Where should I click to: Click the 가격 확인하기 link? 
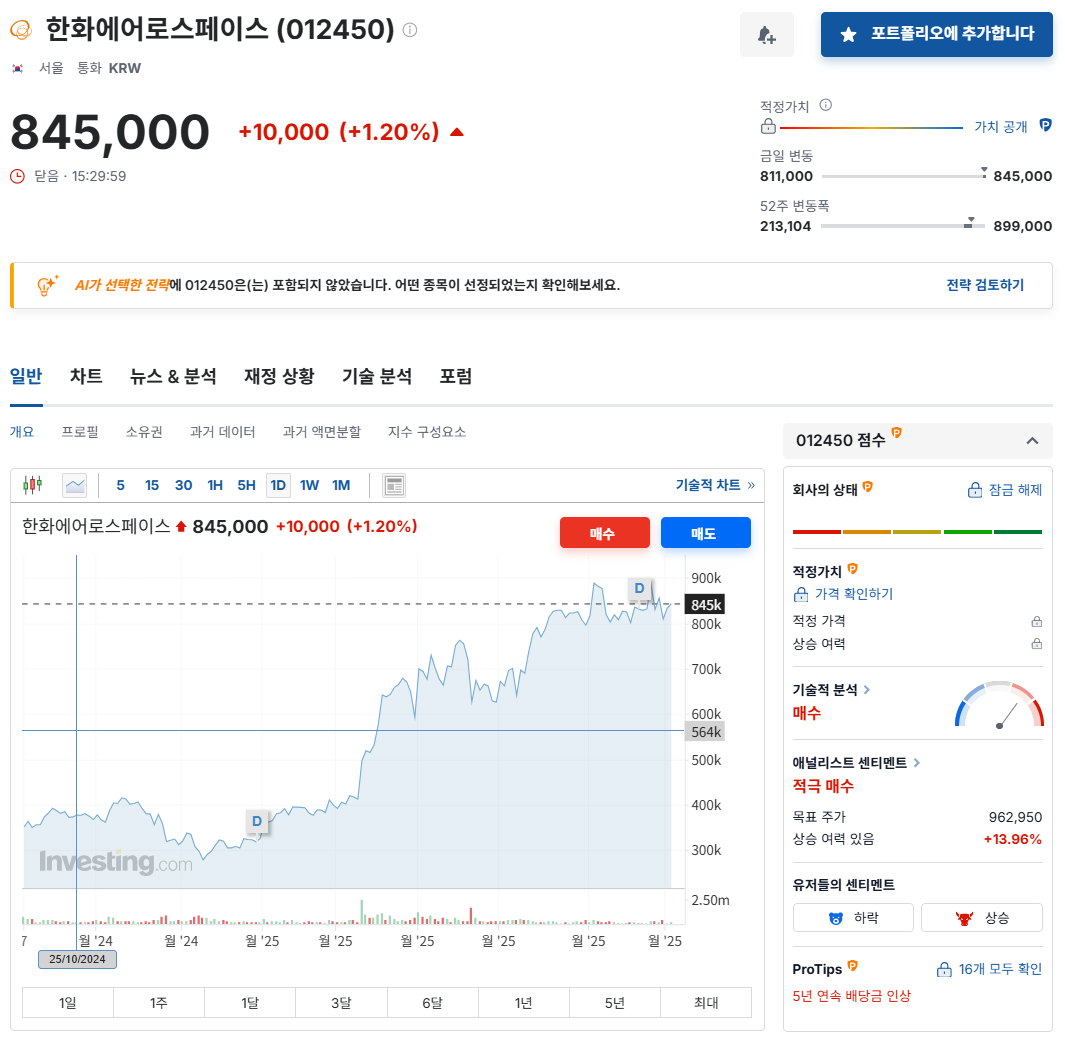point(843,594)
